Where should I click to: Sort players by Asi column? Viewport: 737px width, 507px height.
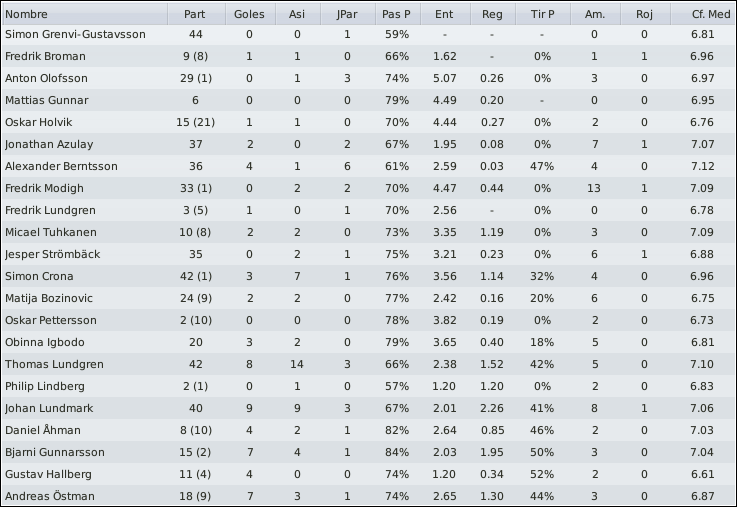[298, 14]
